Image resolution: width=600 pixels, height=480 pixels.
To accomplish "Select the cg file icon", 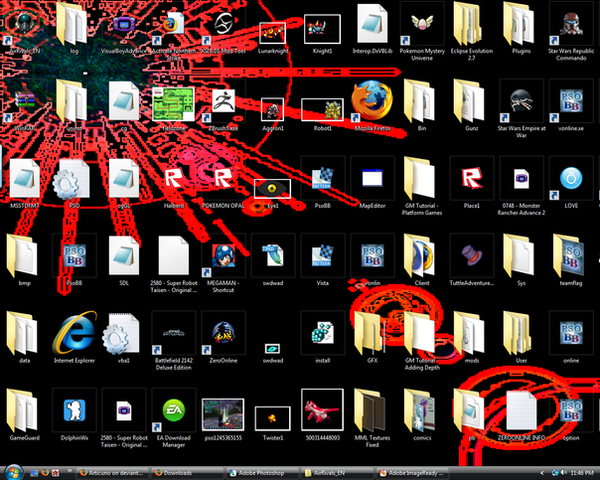I will click(124, 101).
